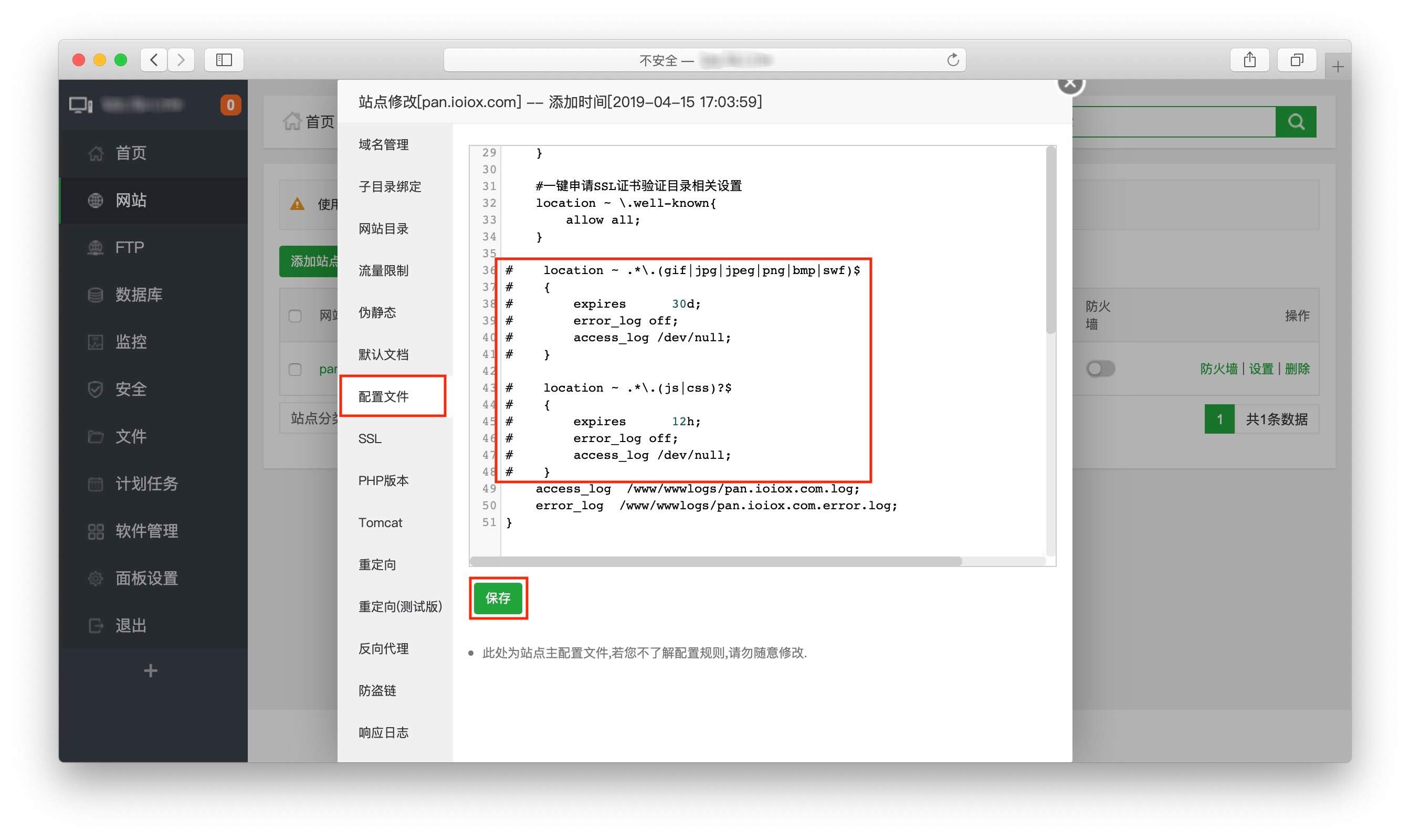Click the editor vertical scrollbar thumb
This screenshot has height=840, width=1410.
pos(1051,240)
